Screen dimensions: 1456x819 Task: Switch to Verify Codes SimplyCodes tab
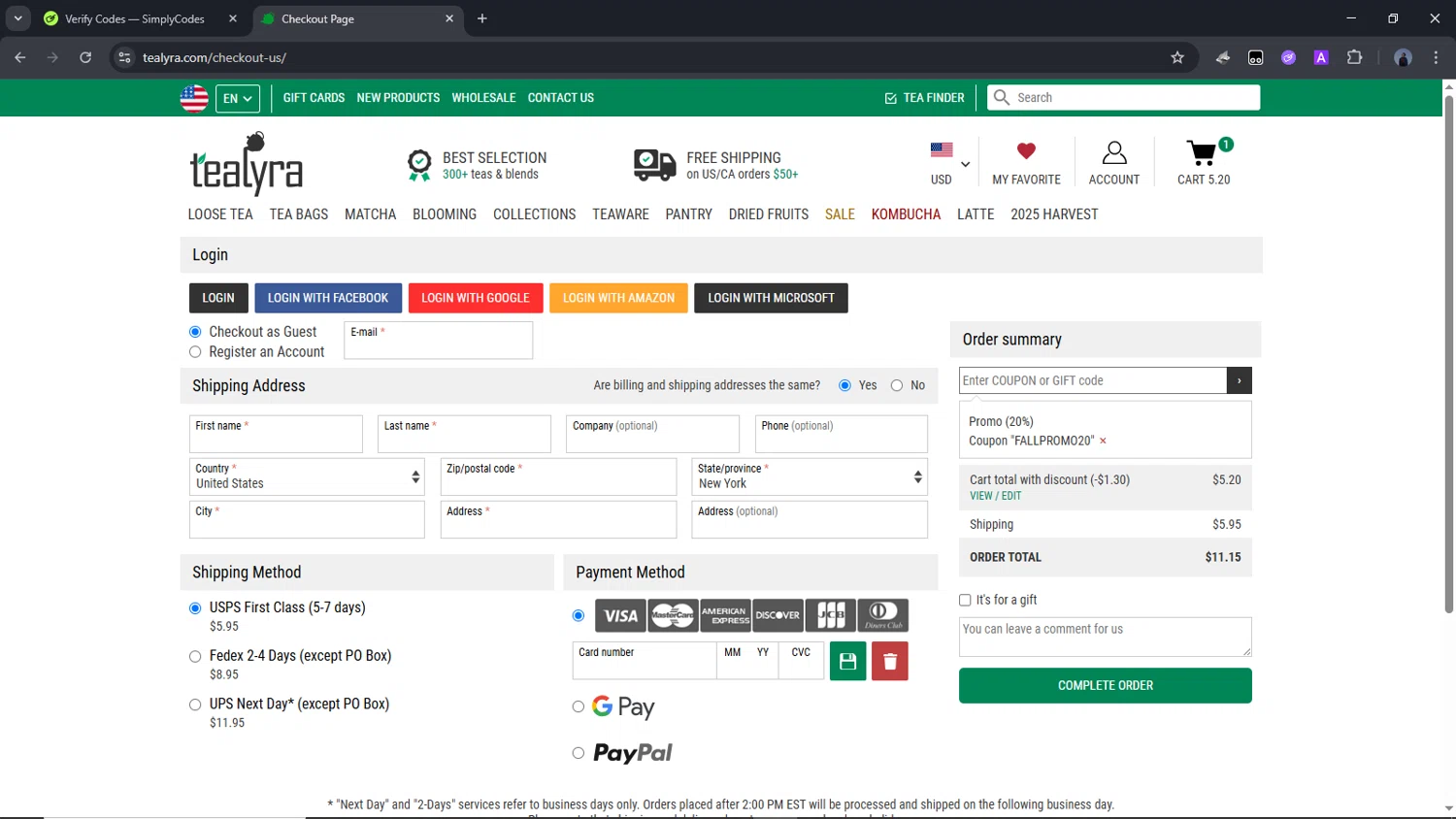click(141, 18)
